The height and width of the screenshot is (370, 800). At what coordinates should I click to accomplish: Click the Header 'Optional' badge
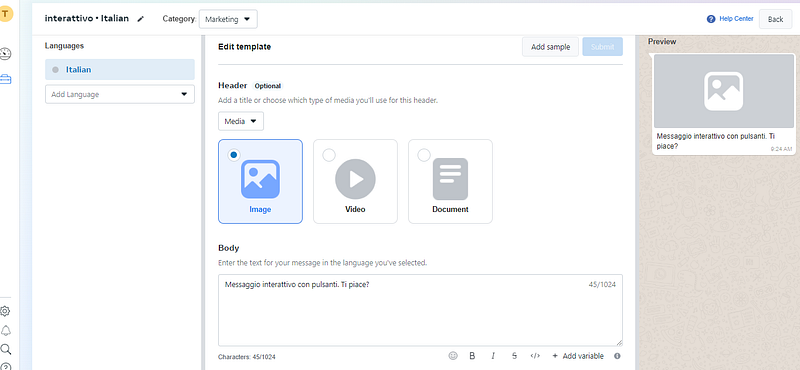coord(268,86)
